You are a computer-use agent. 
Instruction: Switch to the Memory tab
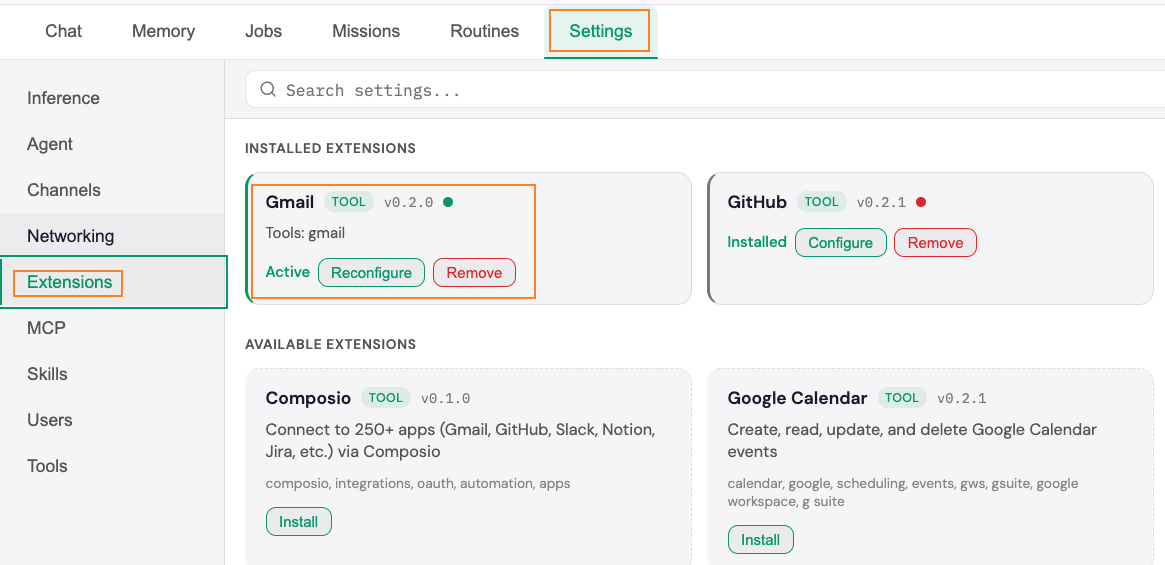[x=163, y=31]
